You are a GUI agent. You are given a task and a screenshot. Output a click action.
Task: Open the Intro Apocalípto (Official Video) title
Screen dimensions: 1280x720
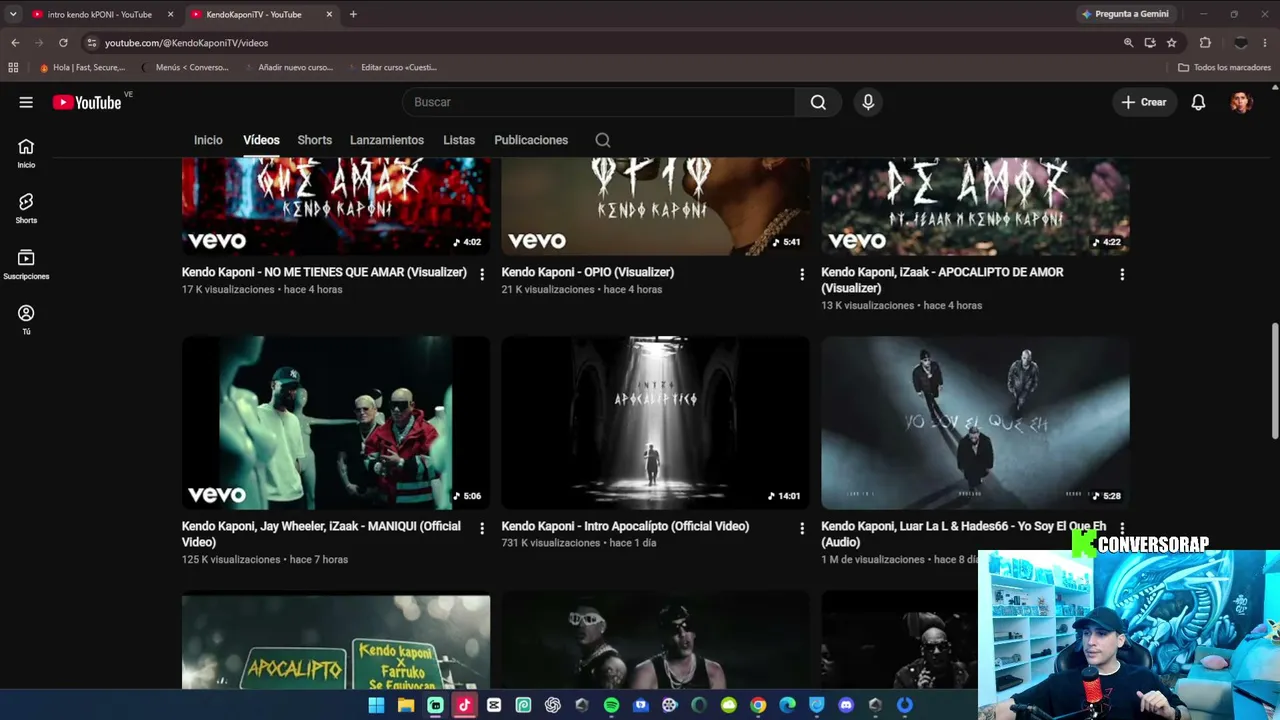(x=625, y=526)
